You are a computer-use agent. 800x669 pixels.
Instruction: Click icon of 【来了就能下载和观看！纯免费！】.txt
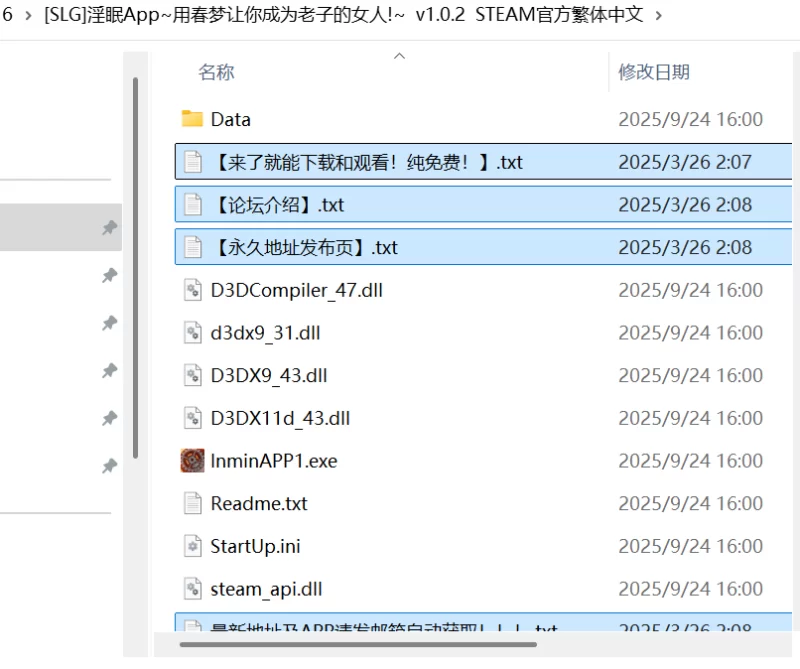(x=192, y=162)
